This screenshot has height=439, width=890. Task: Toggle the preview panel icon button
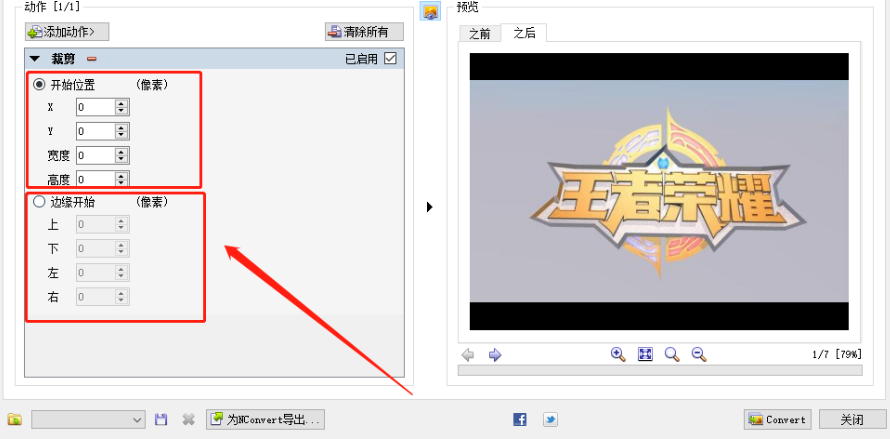pyautogui.click(x=430, y=11)
